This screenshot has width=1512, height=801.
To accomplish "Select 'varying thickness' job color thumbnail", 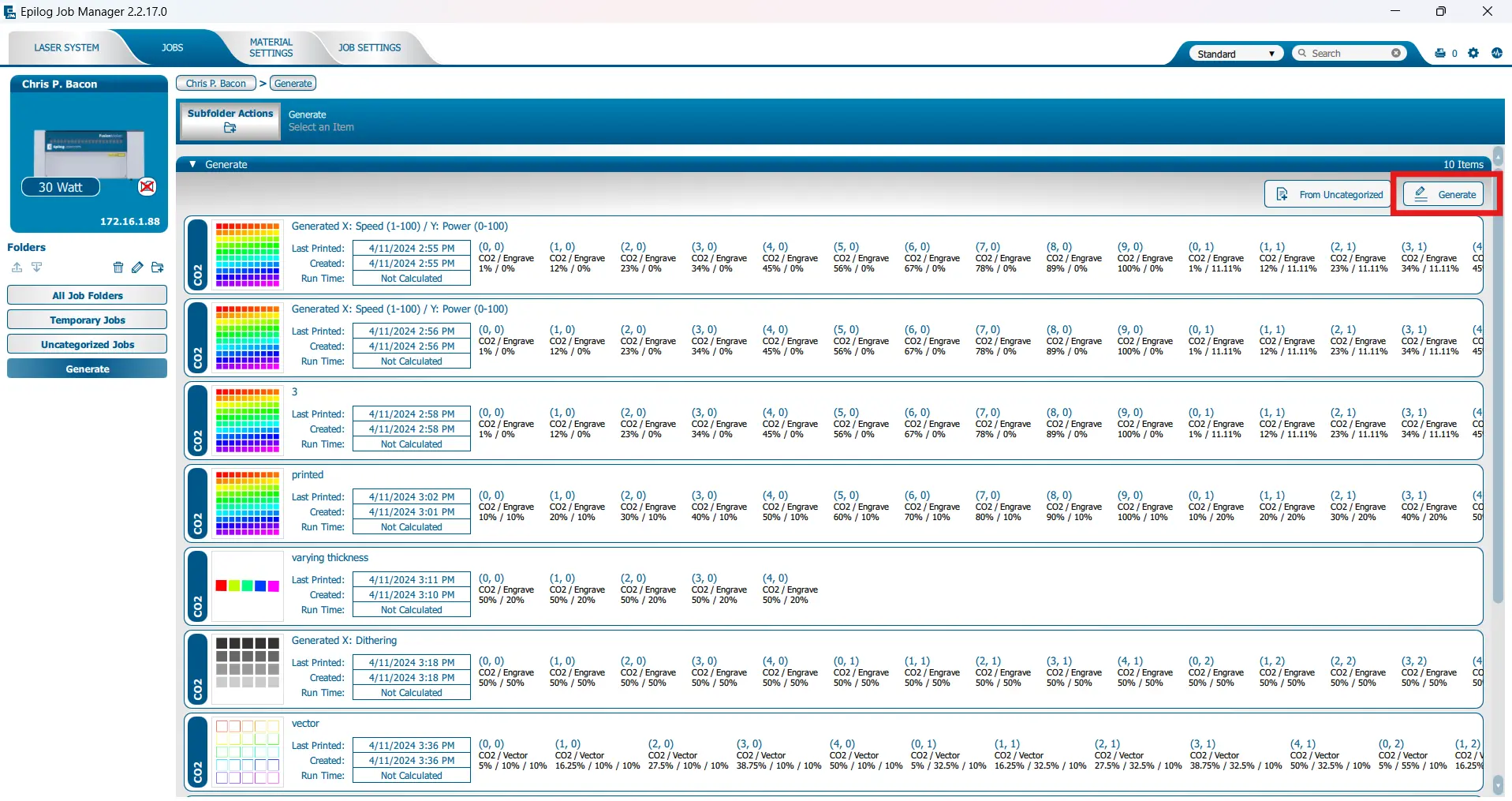I will point(248,586).
